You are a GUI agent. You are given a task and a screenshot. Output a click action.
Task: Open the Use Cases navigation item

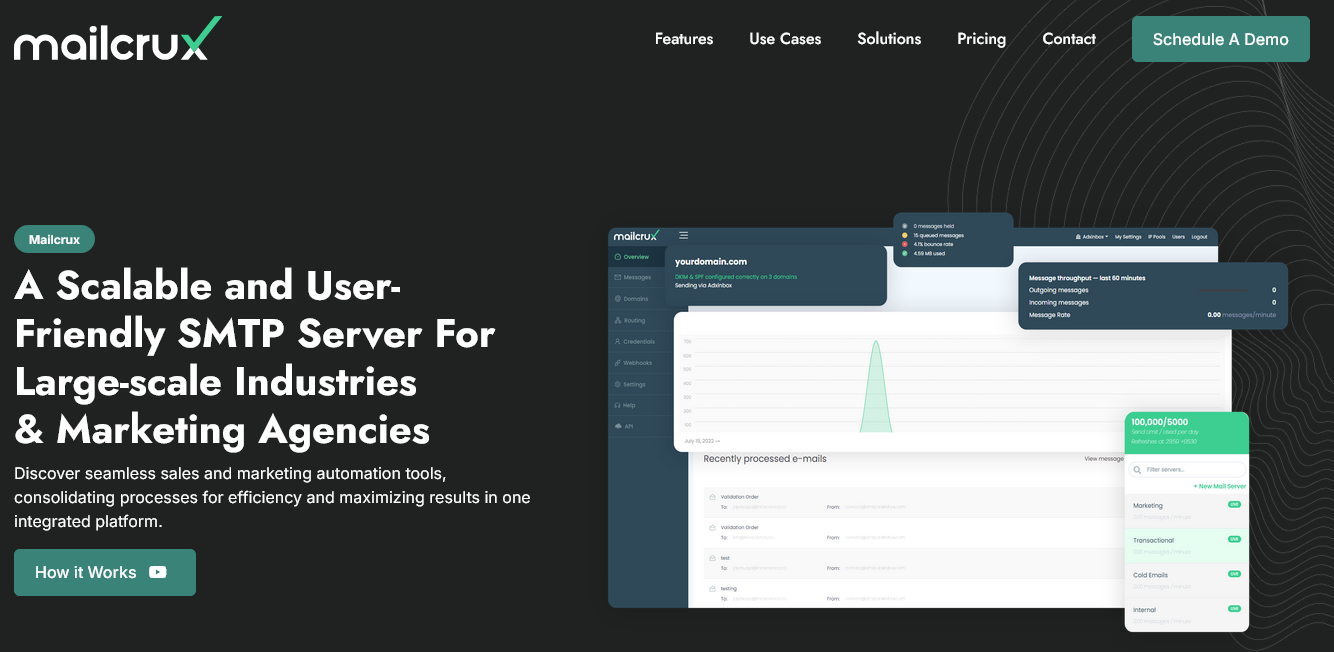pyautogui.click(x=785, y=39)
